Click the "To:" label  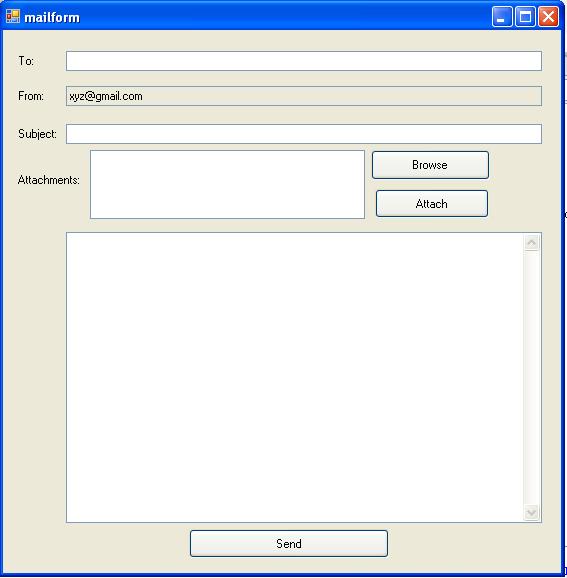[26, 61]
